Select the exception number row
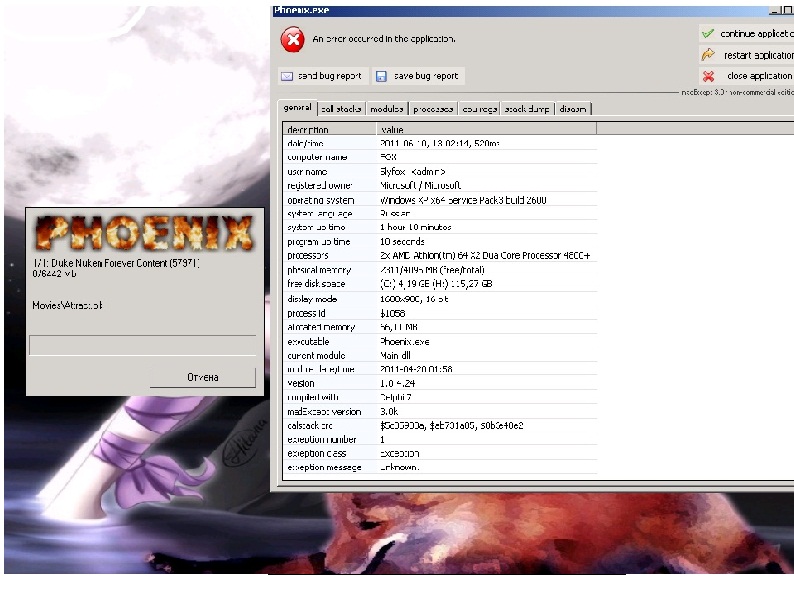 click(440, 440)
